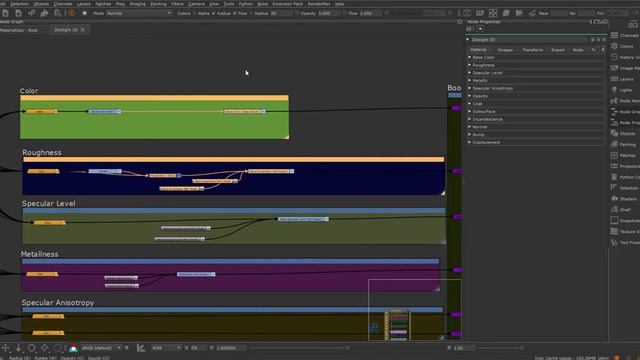640x360 pixels.
Task: Toggle the Flow checkbox
Action: point(235,13)
